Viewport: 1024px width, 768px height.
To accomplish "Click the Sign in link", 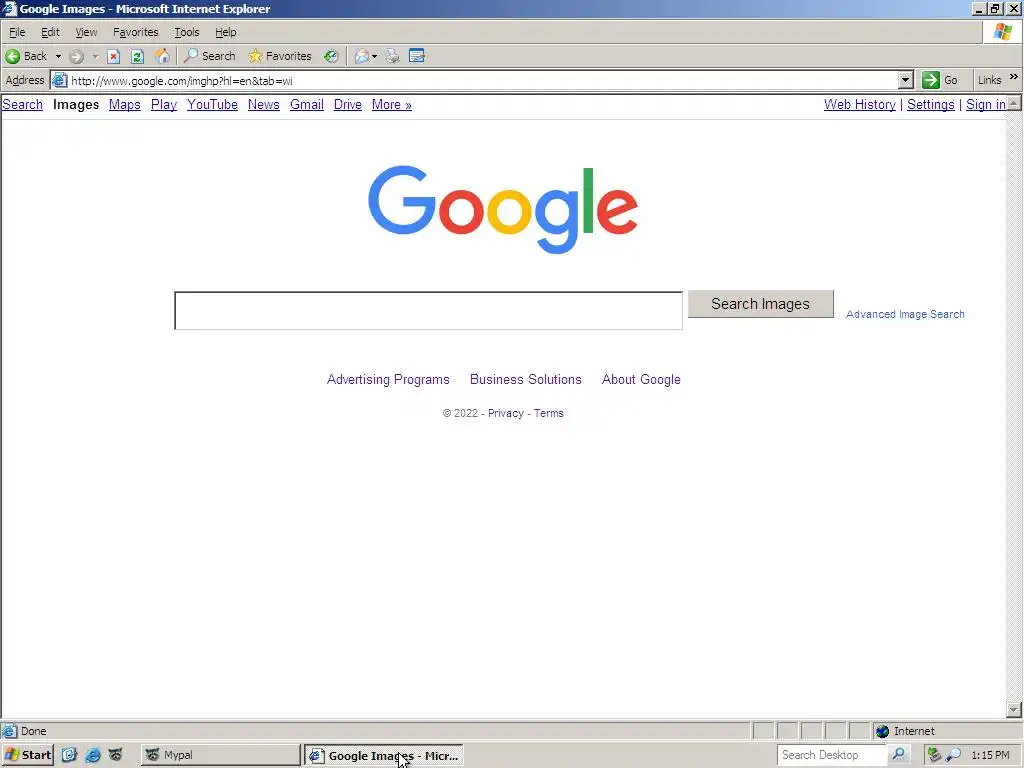I will [985, 104].
